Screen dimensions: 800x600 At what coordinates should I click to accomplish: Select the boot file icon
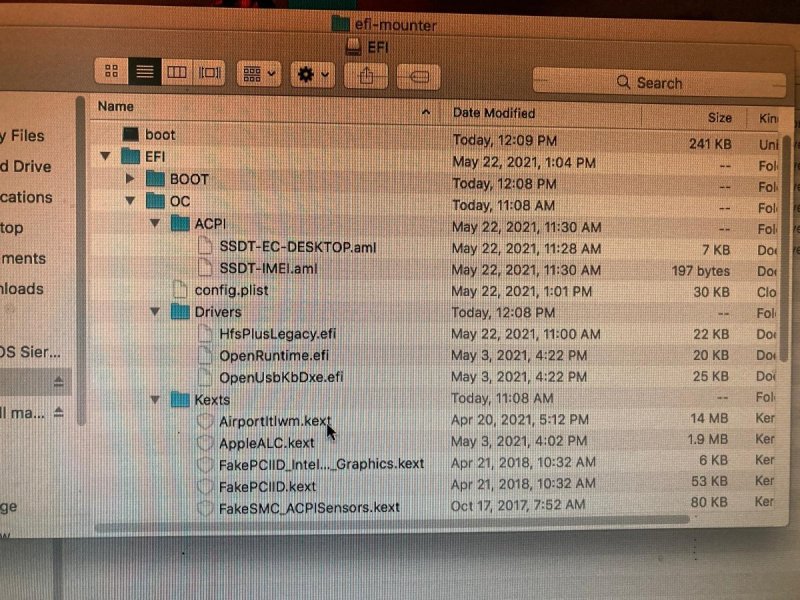(131, 134)
